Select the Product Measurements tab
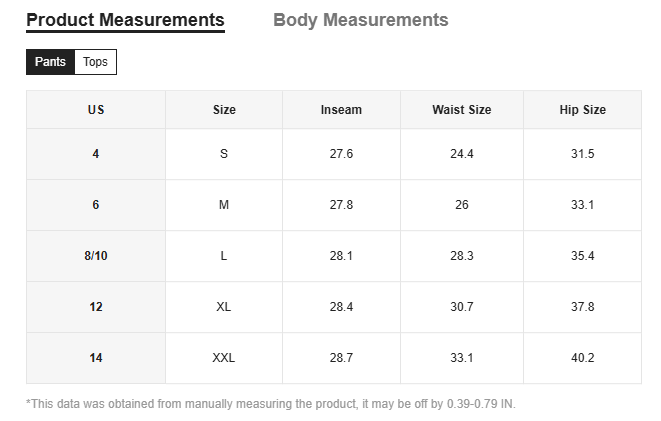Screen dimensions: 661x421 [x=125, y=20]
